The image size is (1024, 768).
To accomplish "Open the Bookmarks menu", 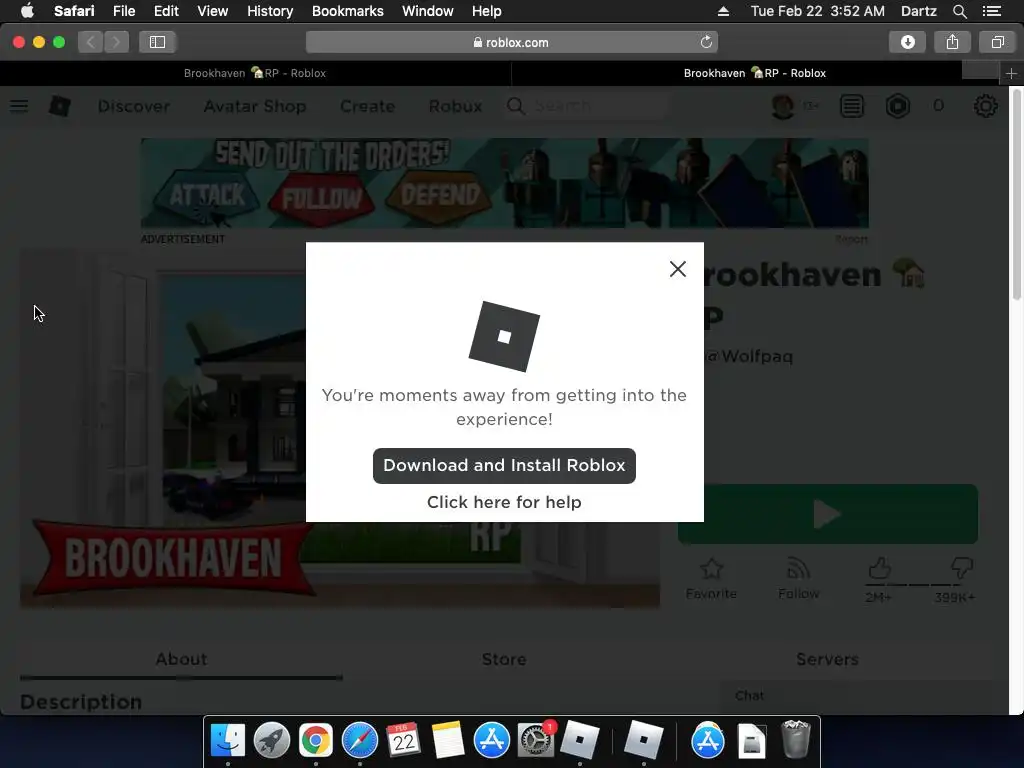I will click(347, 11).
